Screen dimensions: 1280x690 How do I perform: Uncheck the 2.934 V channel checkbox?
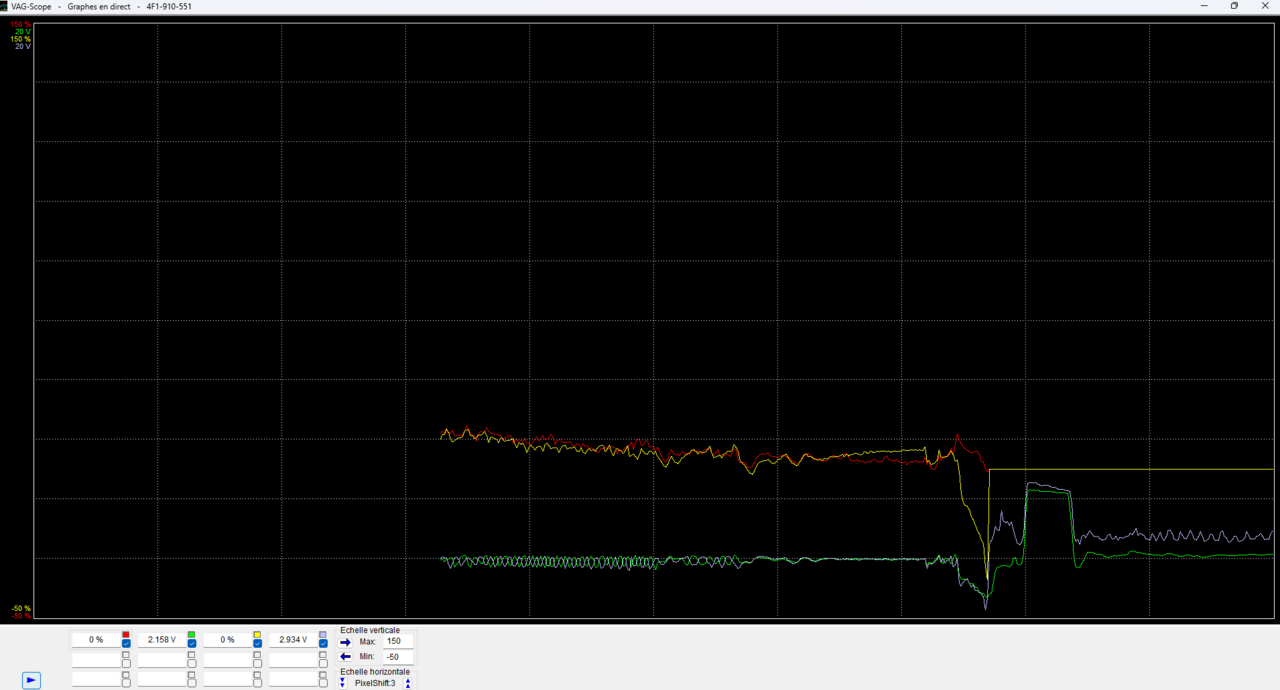coord(323,644)
